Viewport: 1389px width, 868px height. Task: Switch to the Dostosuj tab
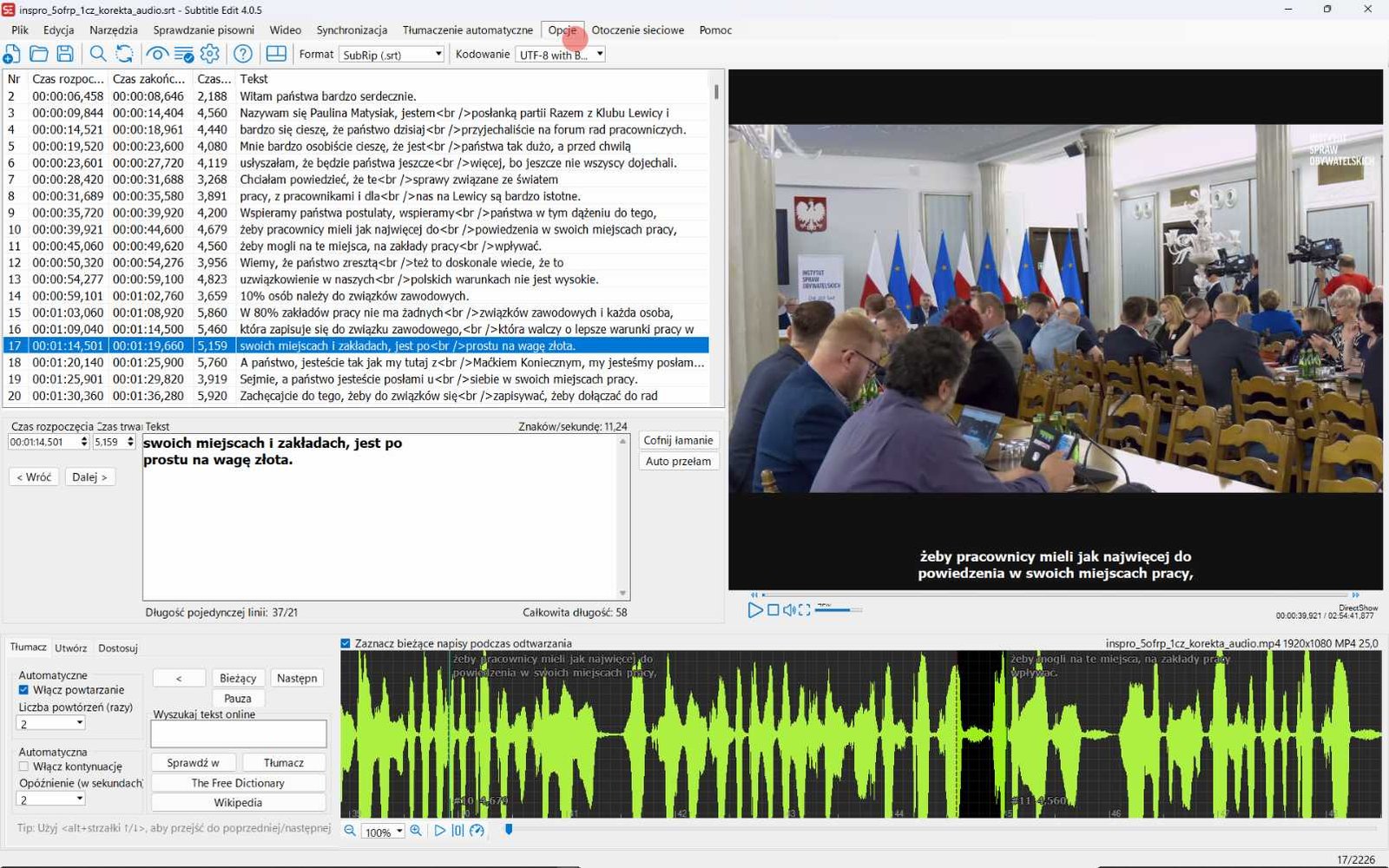[x=118, y=648]
